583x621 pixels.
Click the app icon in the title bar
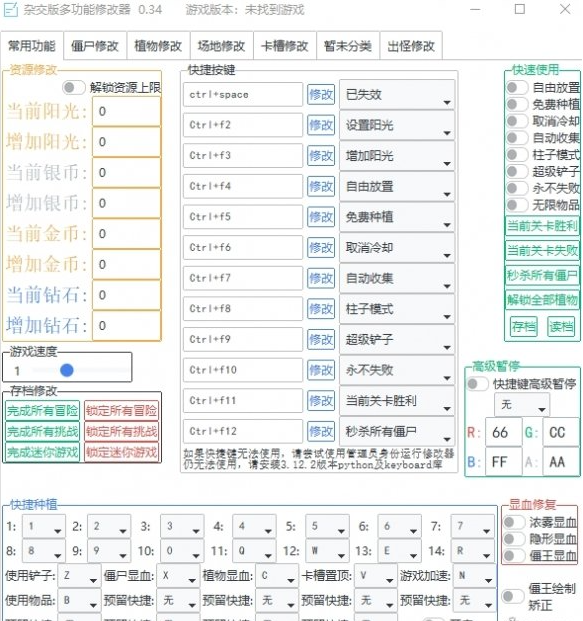click(x=10, y=10)
